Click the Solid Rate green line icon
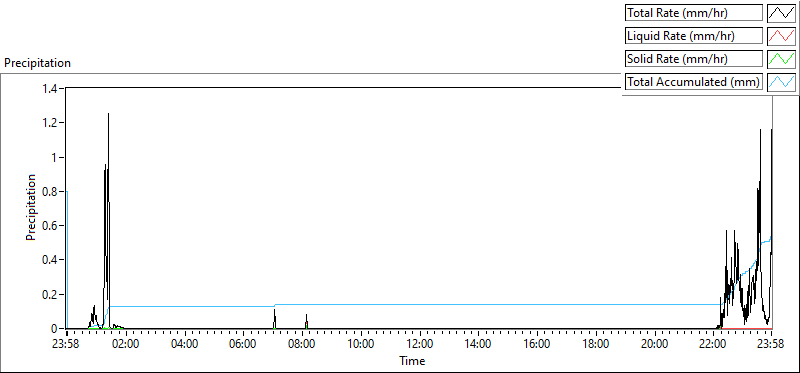This screenshot has height=373, width=800. (782, 59)
